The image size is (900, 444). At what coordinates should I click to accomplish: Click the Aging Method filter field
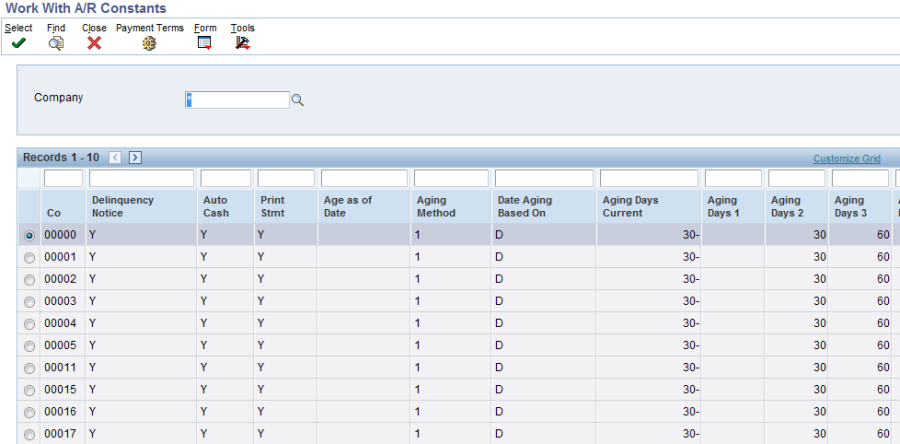451,178
